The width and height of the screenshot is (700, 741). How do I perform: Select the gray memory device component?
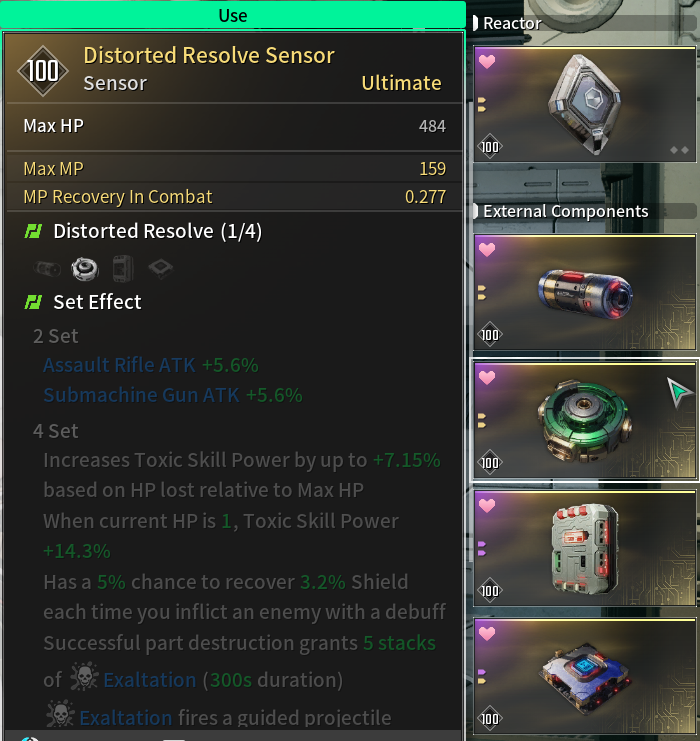pos(585,549)
